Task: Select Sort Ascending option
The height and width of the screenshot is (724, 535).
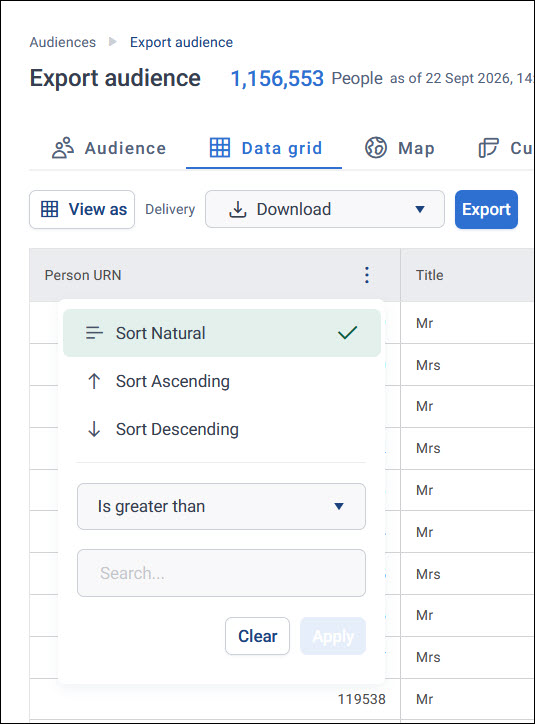Action: pyautogui.click(x=222, y=381)
